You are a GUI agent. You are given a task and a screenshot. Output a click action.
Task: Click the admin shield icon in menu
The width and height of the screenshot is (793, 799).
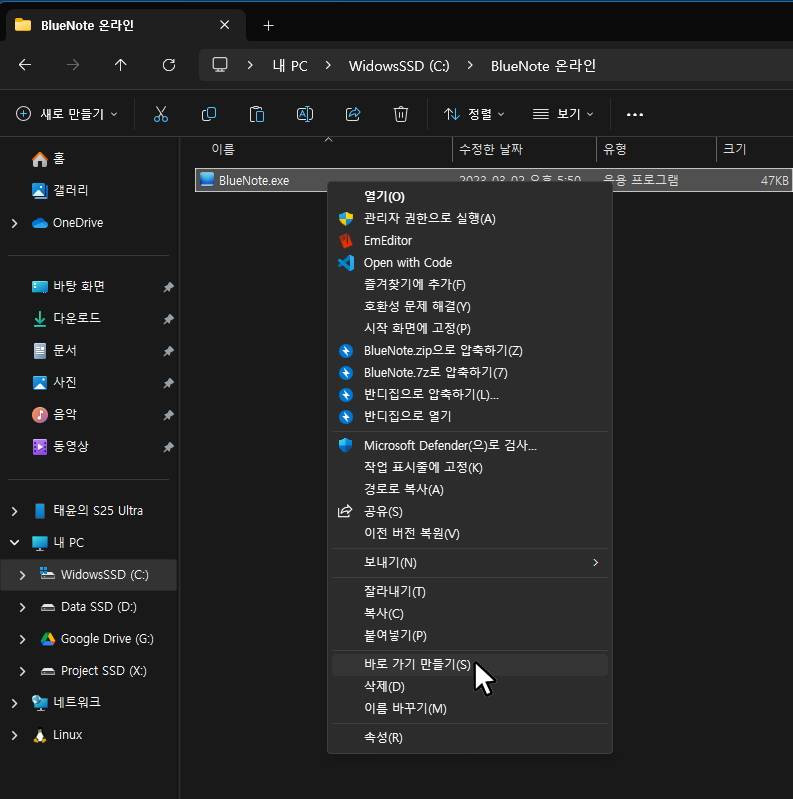346,219
